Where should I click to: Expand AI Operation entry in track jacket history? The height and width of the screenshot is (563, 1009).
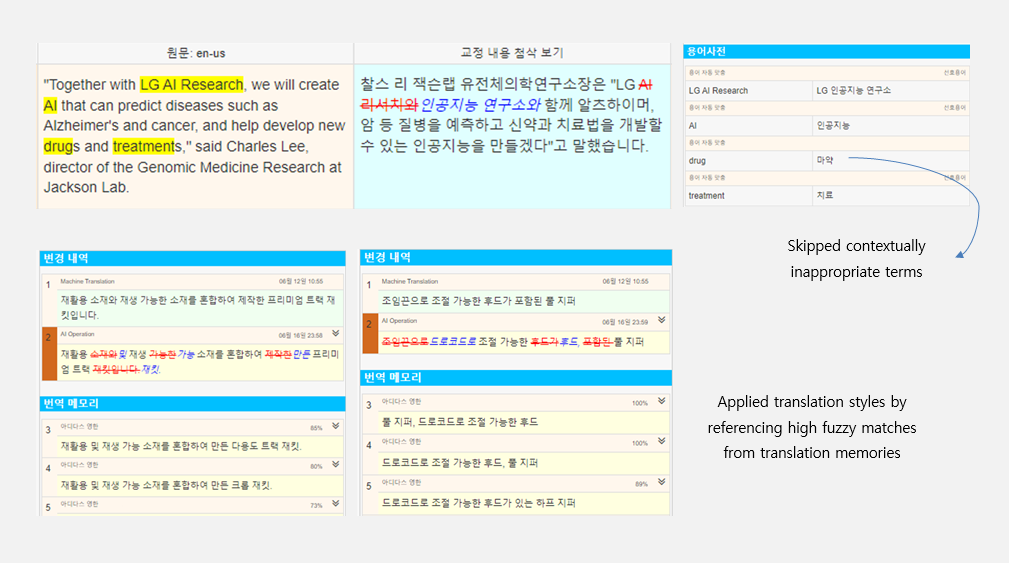[335, 334]
